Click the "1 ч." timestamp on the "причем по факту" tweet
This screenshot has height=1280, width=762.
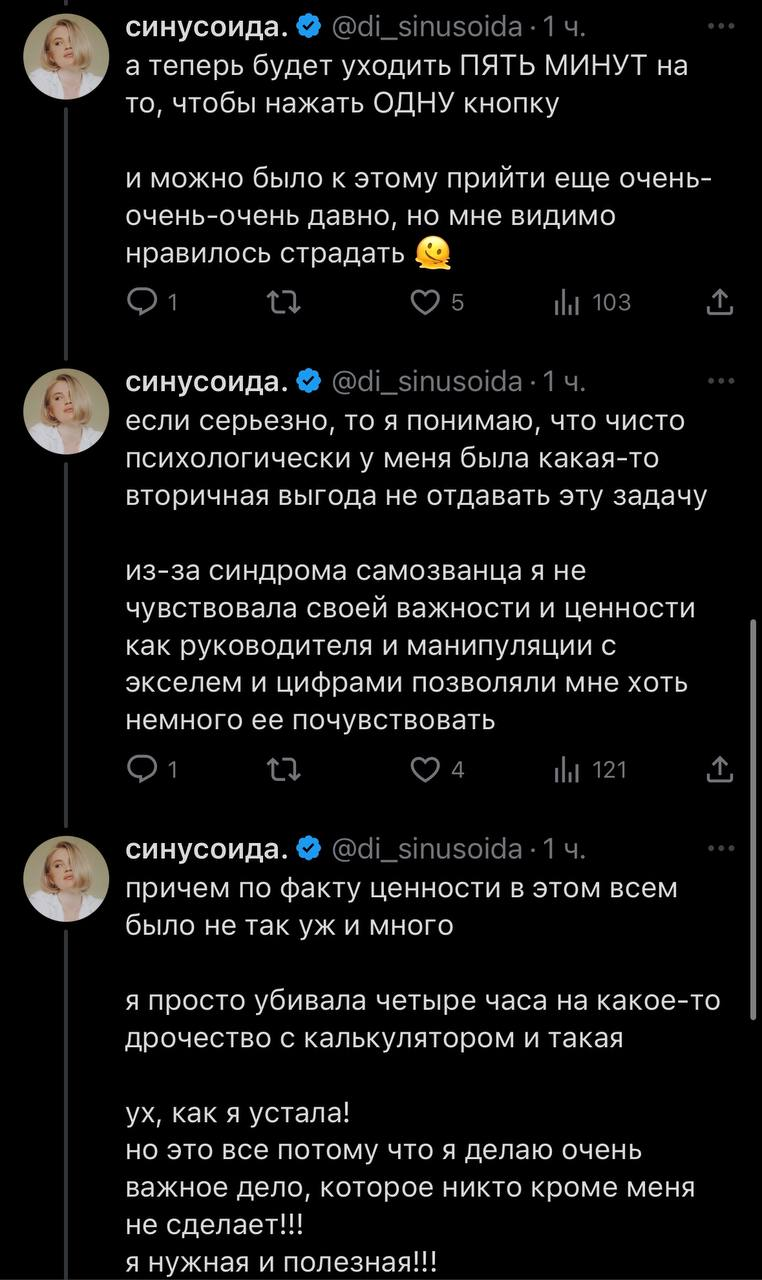pyautogui.click(x=564, y=849)
